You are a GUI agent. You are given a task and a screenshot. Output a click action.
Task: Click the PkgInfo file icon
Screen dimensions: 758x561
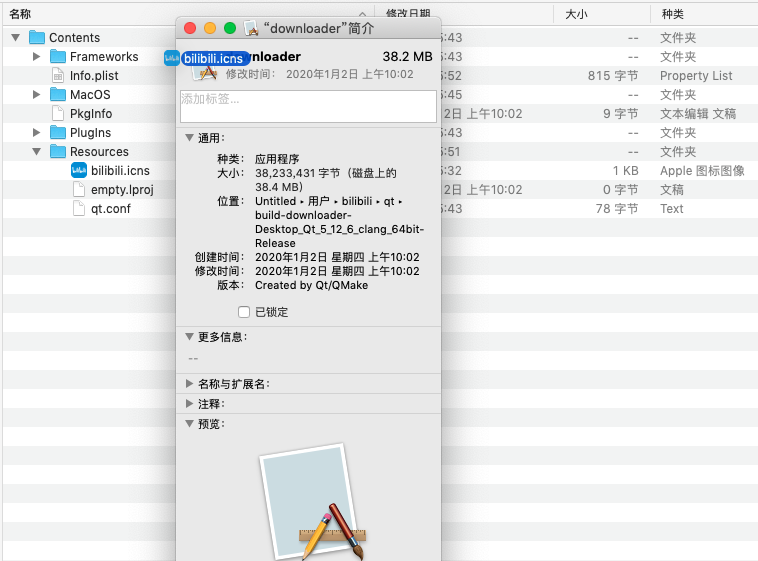58,113
